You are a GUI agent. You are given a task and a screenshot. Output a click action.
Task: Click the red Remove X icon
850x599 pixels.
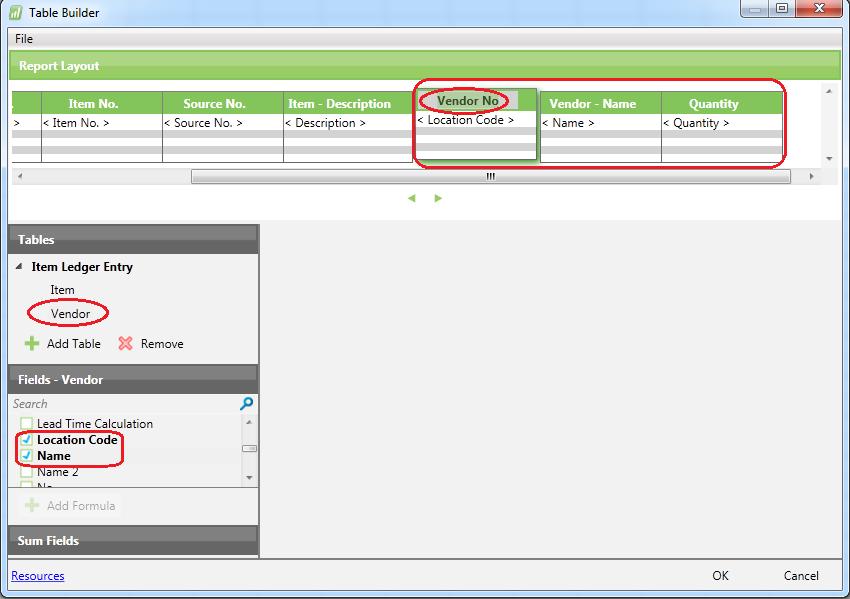tap(125, 344)
